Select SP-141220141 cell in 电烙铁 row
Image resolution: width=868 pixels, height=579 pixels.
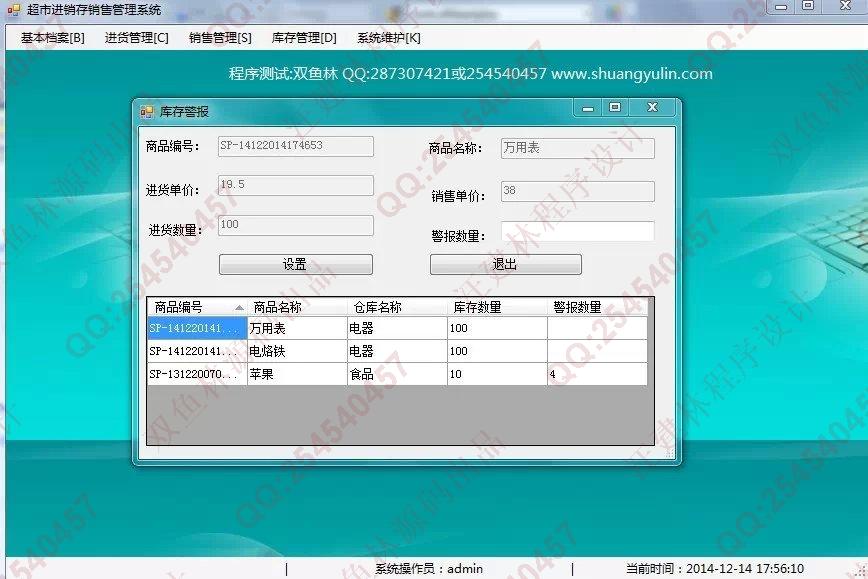click(x=198, y=351)
